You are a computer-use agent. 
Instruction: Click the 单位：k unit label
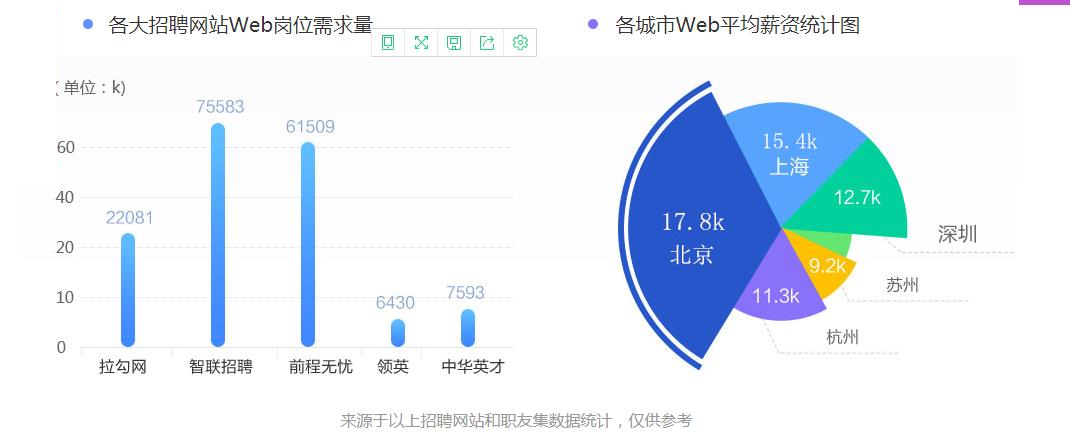[x=90, y=88]
